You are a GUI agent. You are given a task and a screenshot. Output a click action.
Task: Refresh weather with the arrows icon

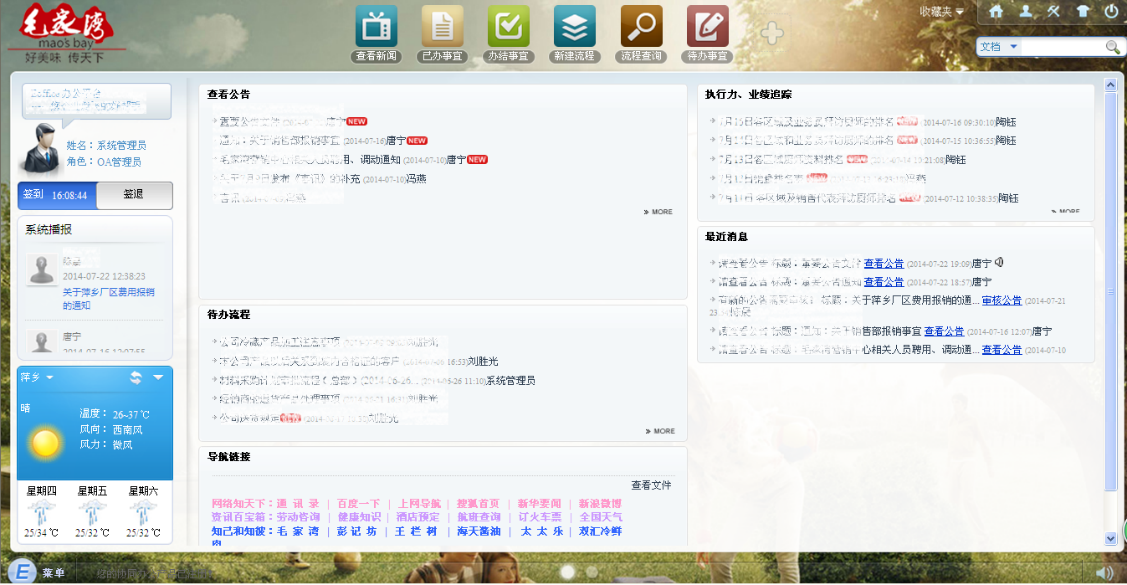tap(135, 377)
